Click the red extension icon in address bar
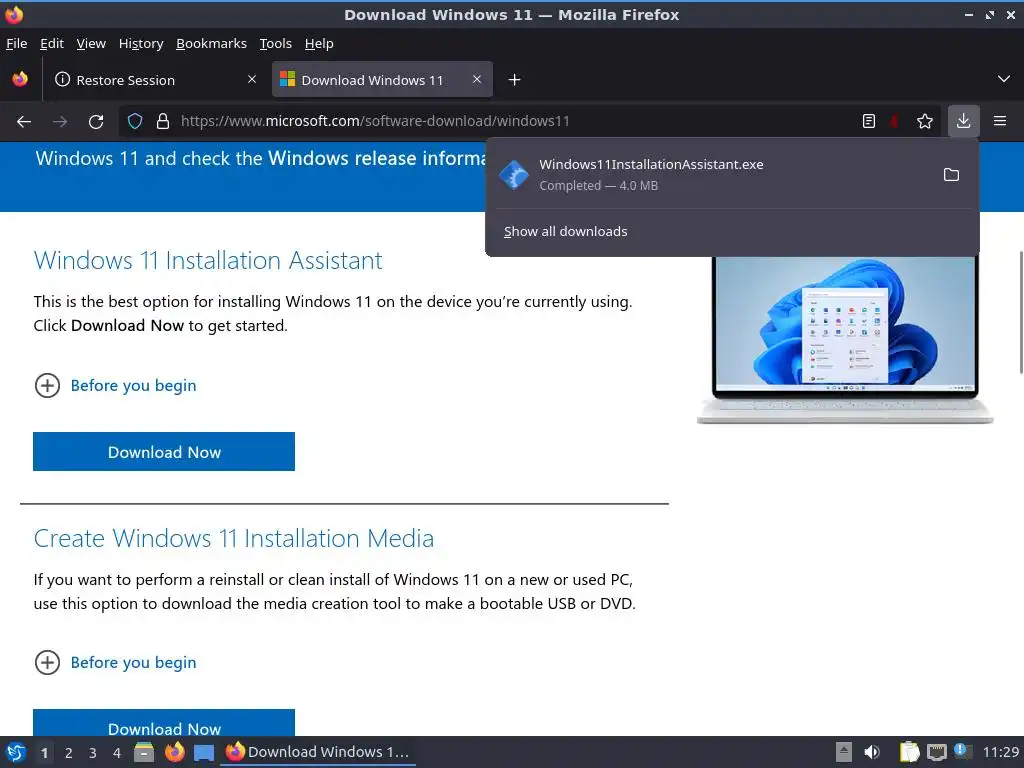The image size is (1024, 768). coord(894,121)
